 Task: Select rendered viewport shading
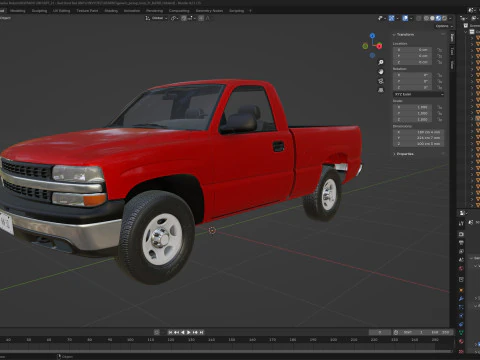coord(444,18)
